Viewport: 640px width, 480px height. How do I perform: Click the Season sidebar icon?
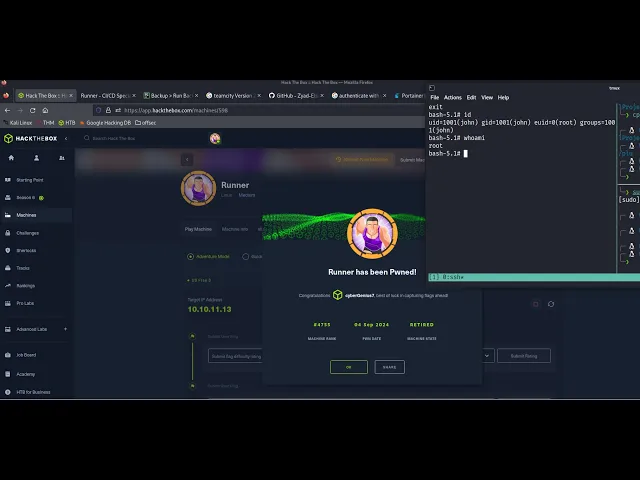(x=8, y=197)
